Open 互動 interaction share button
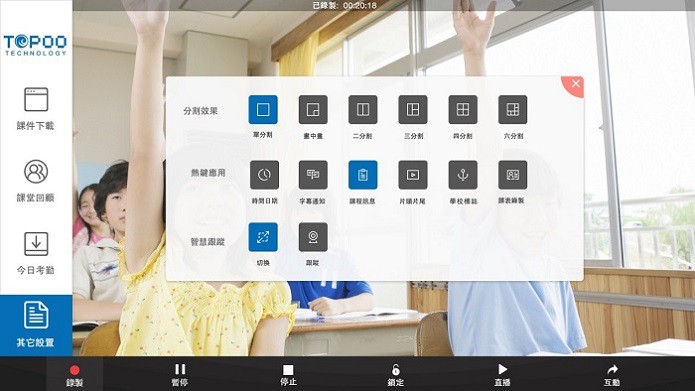 [x=612, y=375]
